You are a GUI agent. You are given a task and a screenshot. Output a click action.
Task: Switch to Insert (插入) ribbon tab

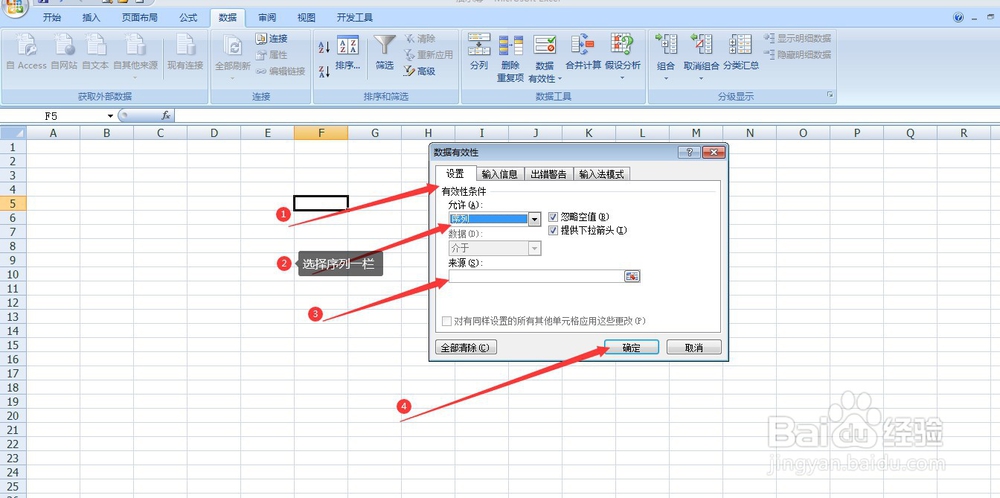pyautogui.click(x=91, y=18)
